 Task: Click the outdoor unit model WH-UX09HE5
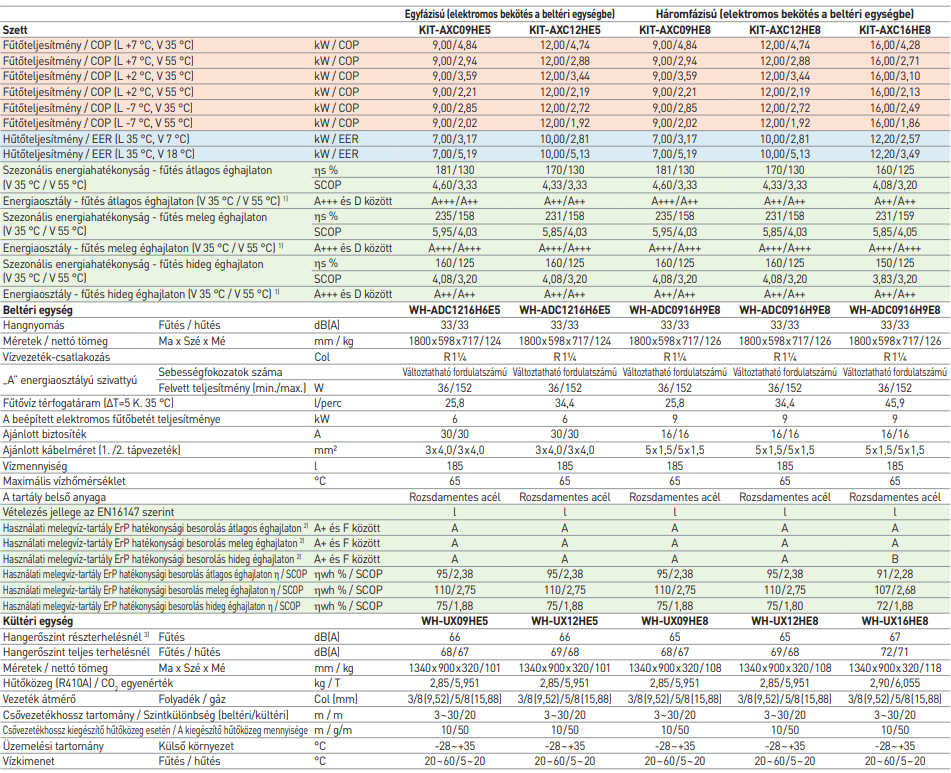(455, 621)
